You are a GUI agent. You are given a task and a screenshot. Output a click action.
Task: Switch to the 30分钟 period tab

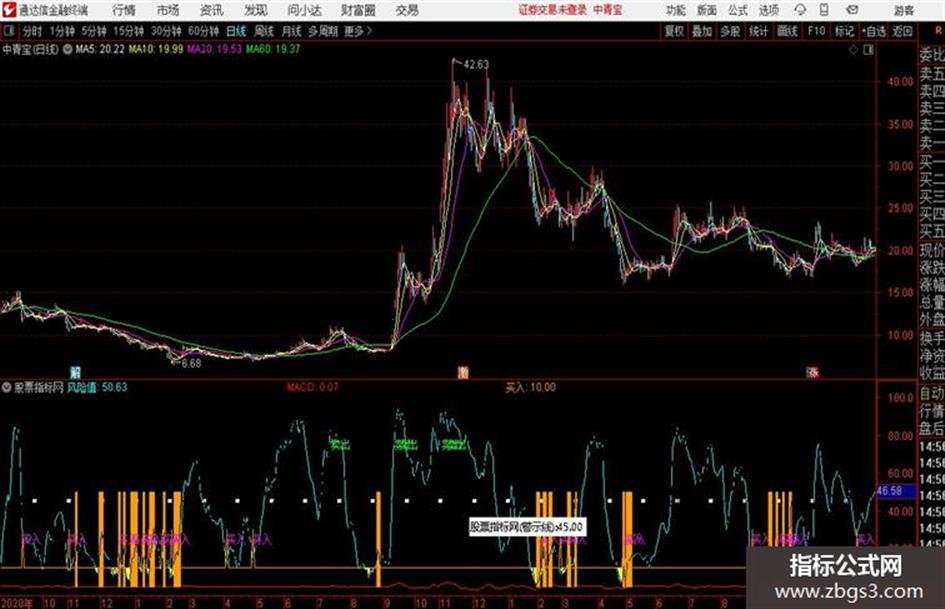point(166,31)
